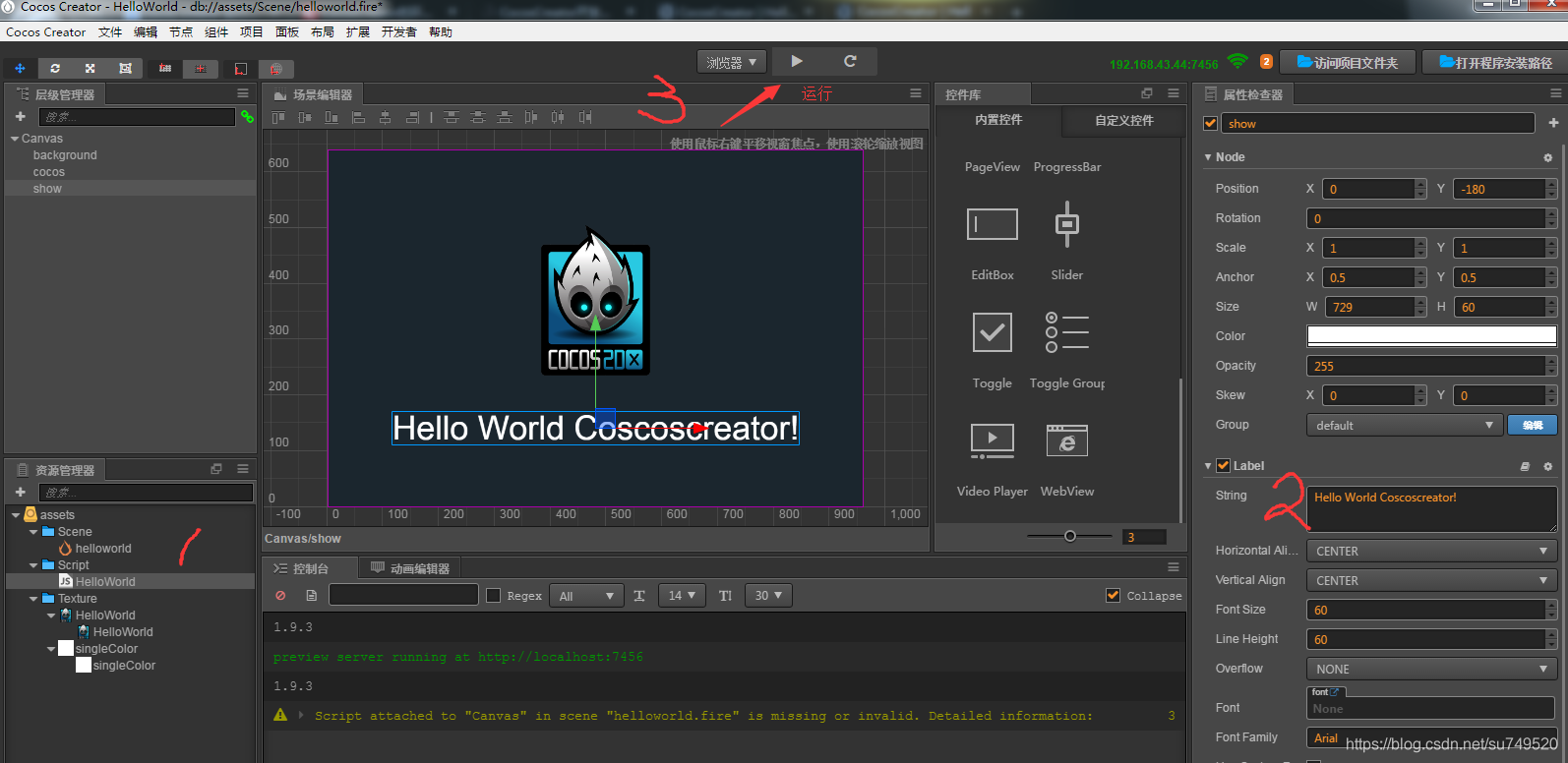Open the Label component help book icon
The image size is (1568, 763).
pos(1525,466)
